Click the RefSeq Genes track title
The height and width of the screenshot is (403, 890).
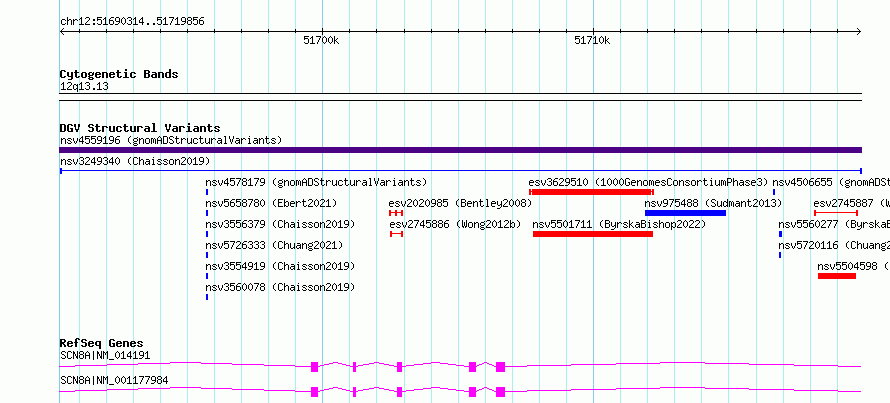(102, 343)
